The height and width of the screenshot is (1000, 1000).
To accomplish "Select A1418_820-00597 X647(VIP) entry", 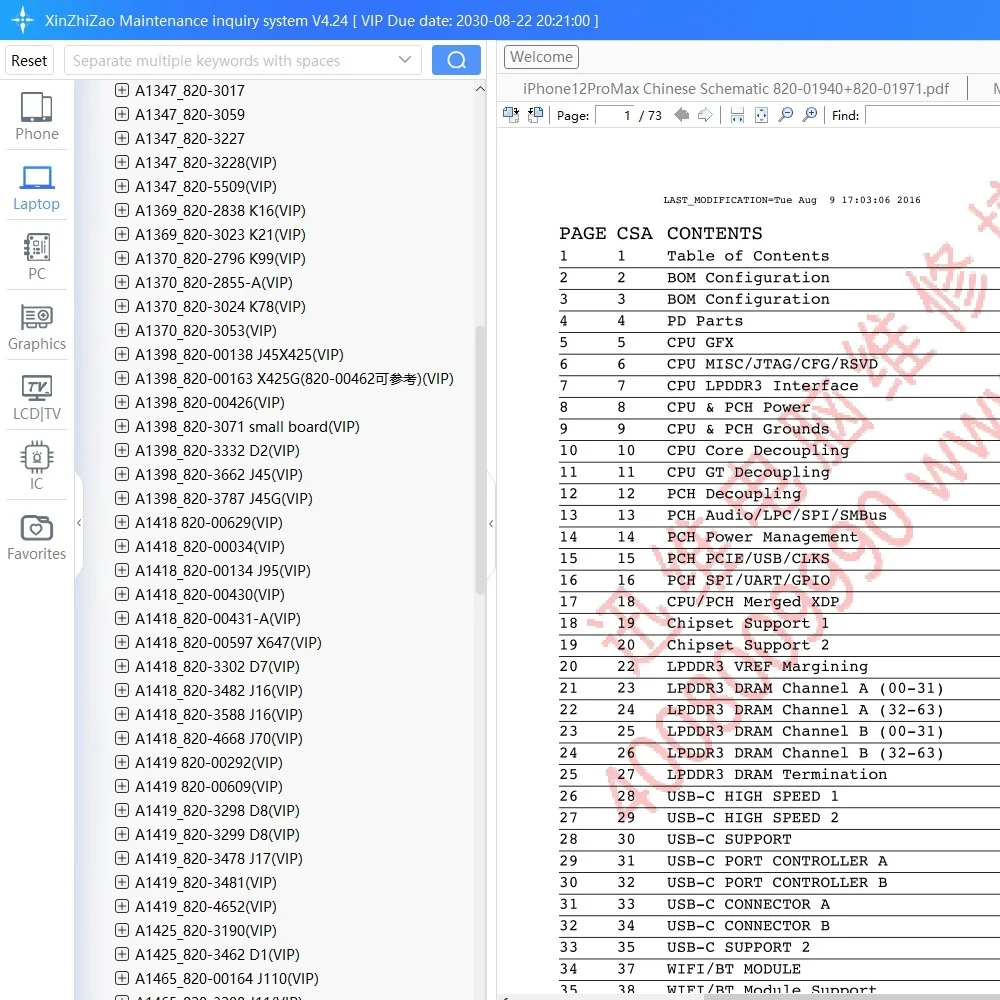I will pyautogui.click(x=228, y=643).
